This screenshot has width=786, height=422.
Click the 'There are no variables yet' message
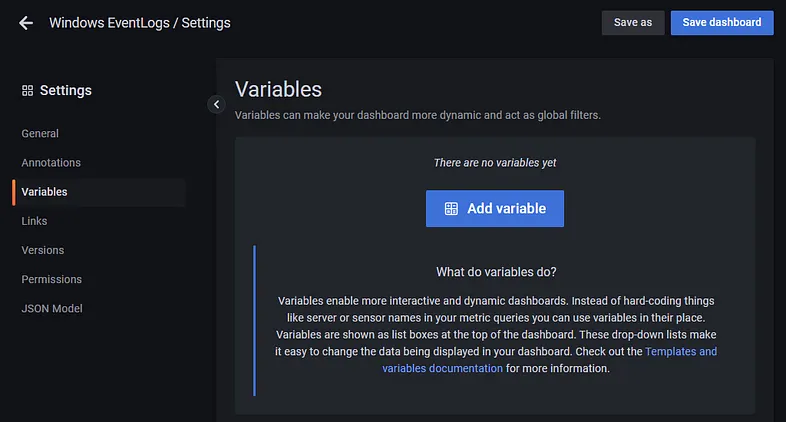pos(495,162)
